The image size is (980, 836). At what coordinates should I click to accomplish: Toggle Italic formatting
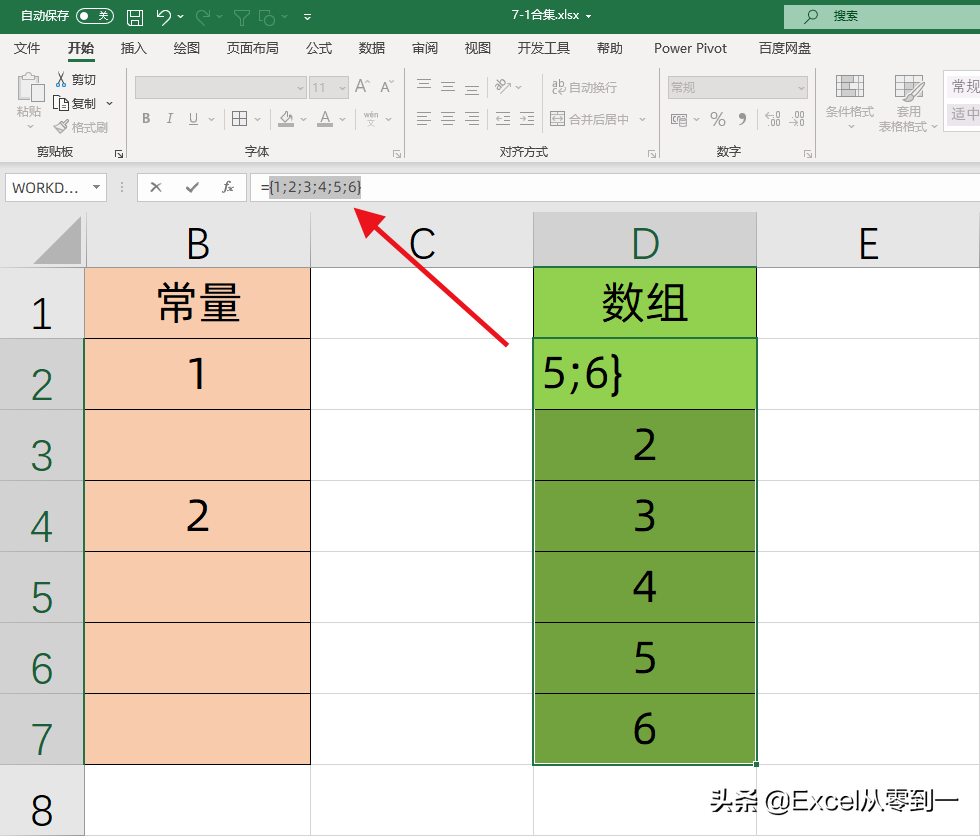pos(169,118)
